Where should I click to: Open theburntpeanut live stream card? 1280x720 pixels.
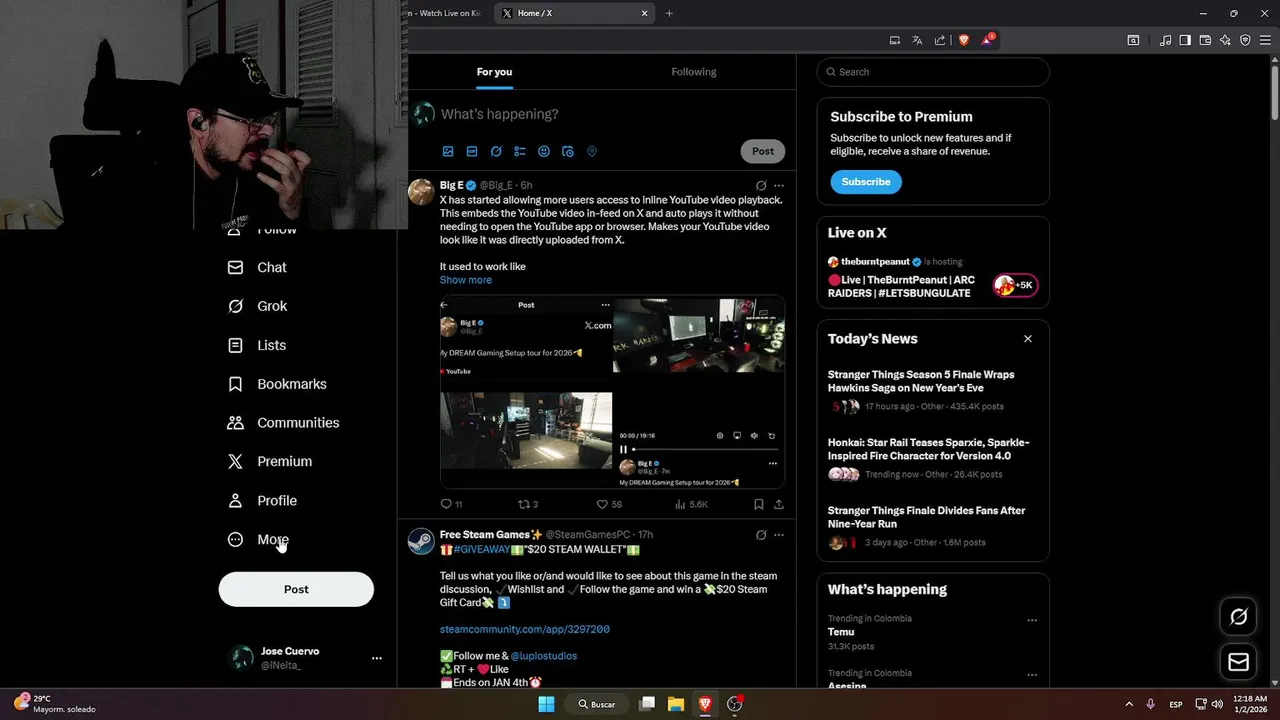click(933, 277)
